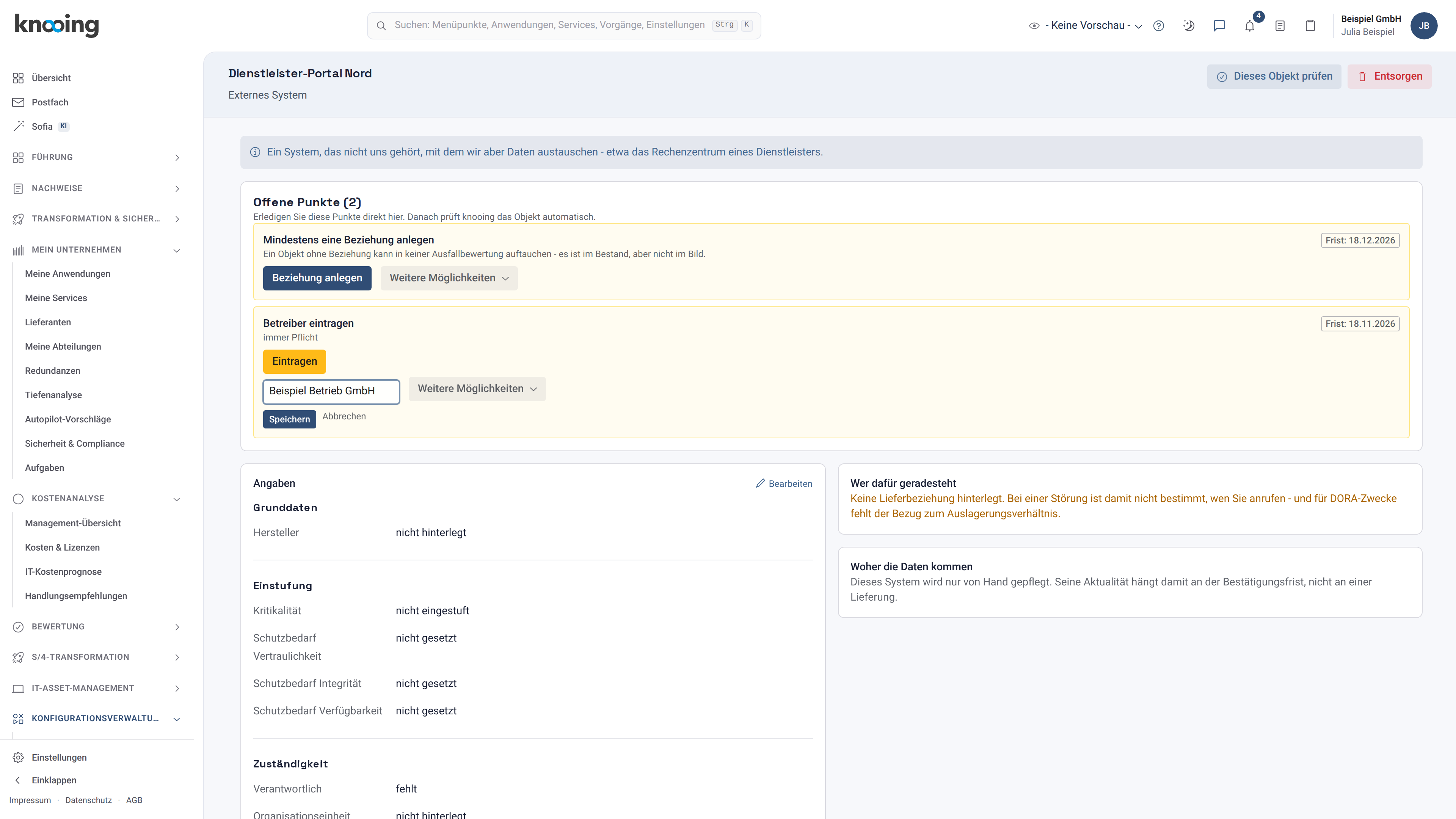Image resolution: width=1456 pixels, height=819 pixels.
Task: Go to Postfach in sidebar
Action: click(x=50, y=102)
